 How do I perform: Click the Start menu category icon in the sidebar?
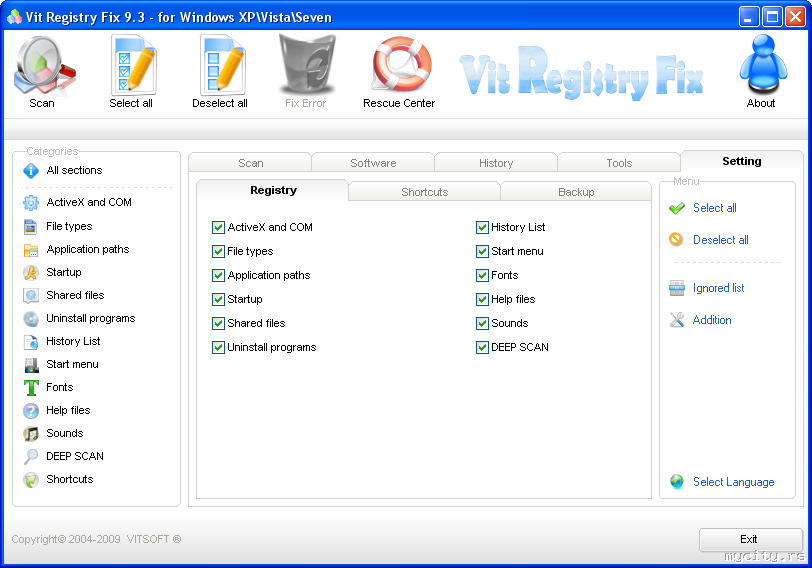tap(31, 365)
